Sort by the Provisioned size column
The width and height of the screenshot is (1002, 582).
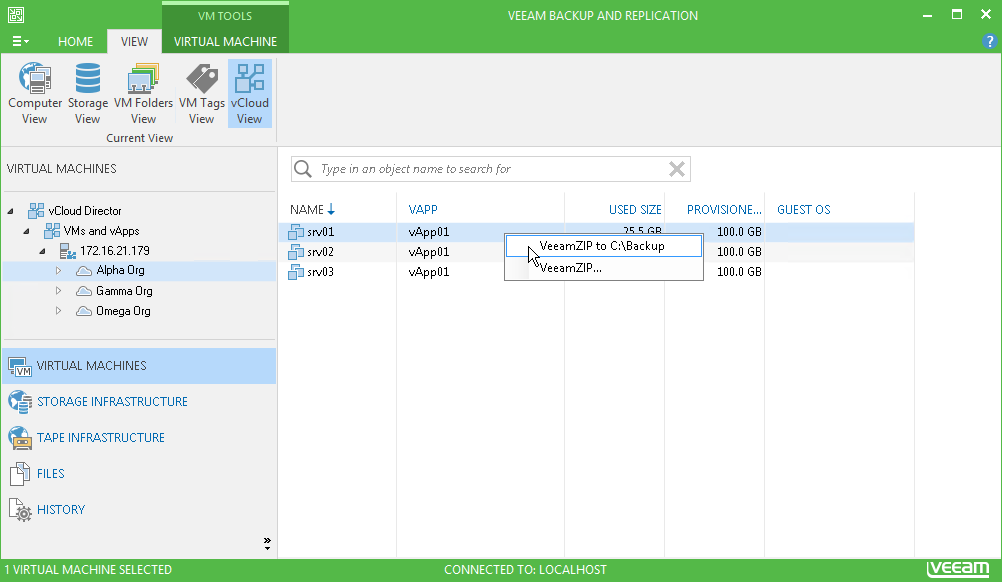(723, 210)
